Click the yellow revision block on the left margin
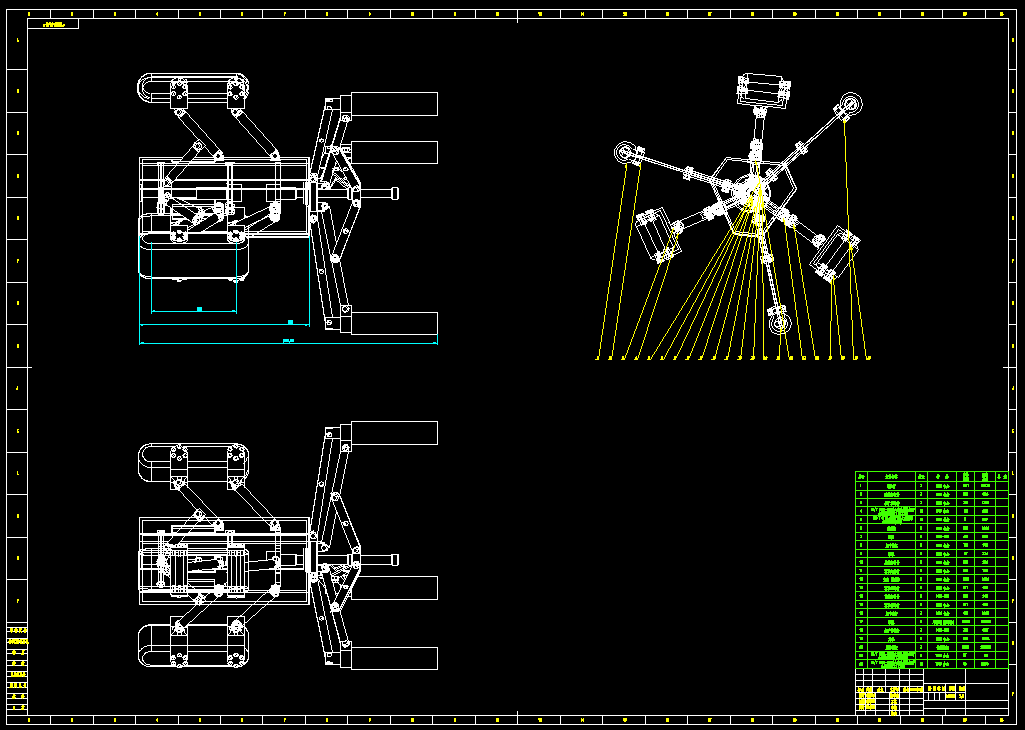Screen dimensions: 1025x730 (18, 669)
